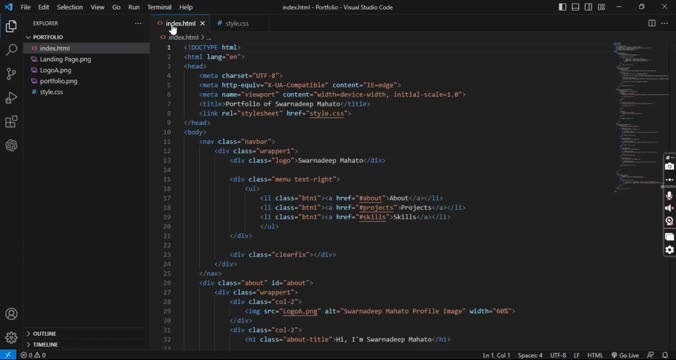
Task: Open the Source Control view
Action: [11, 74]
